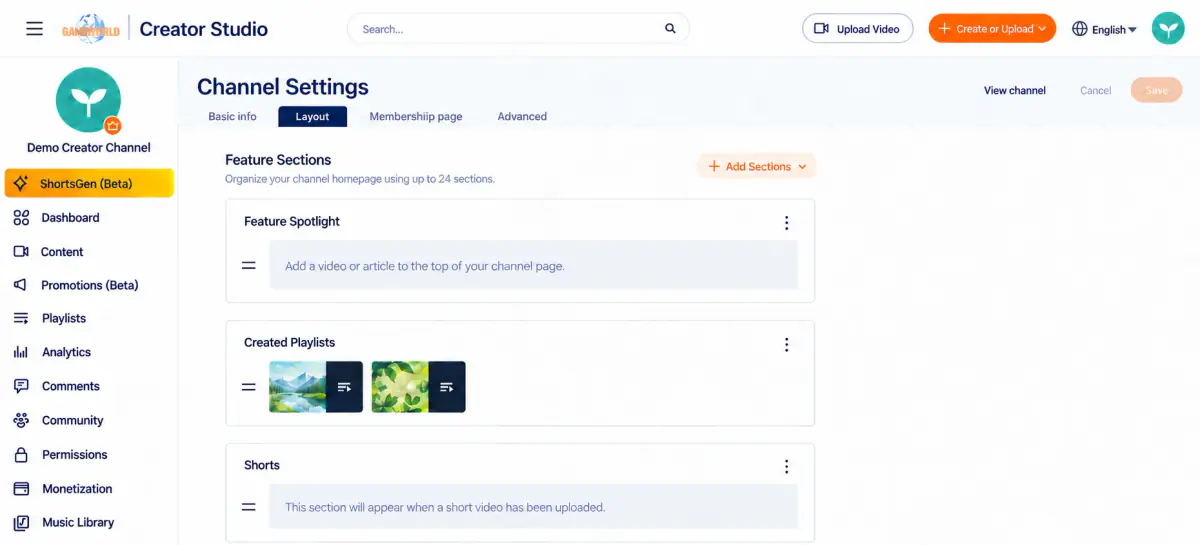
Task: Click the Community people icon
Action: 21,420
